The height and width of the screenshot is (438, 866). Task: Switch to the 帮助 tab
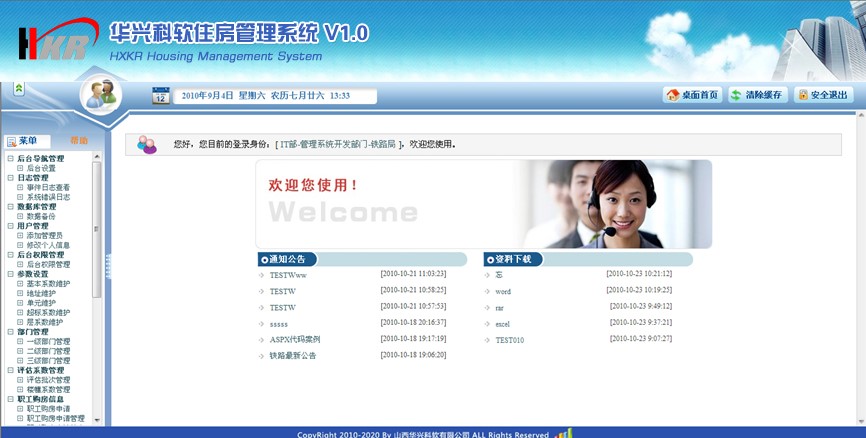coord(79,141)
